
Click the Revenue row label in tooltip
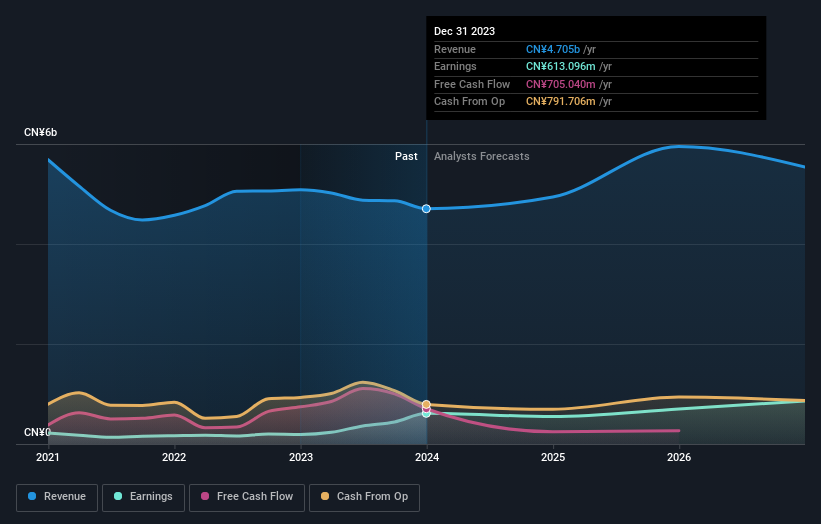(x=455, y=49)
